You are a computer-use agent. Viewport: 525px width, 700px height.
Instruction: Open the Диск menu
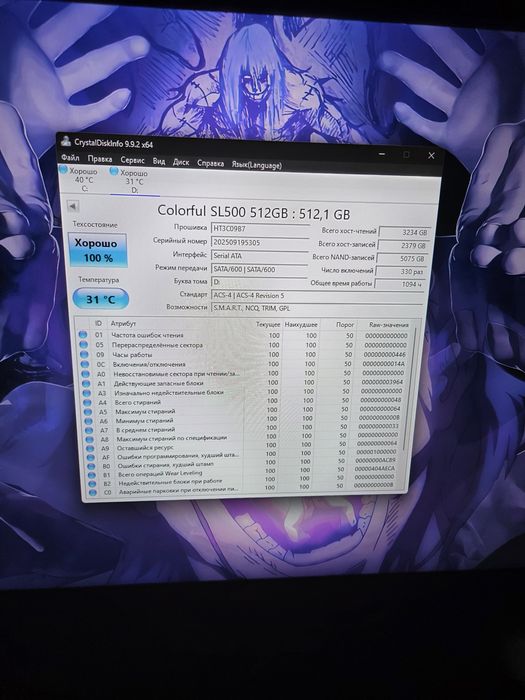click(x=181, y=162)
